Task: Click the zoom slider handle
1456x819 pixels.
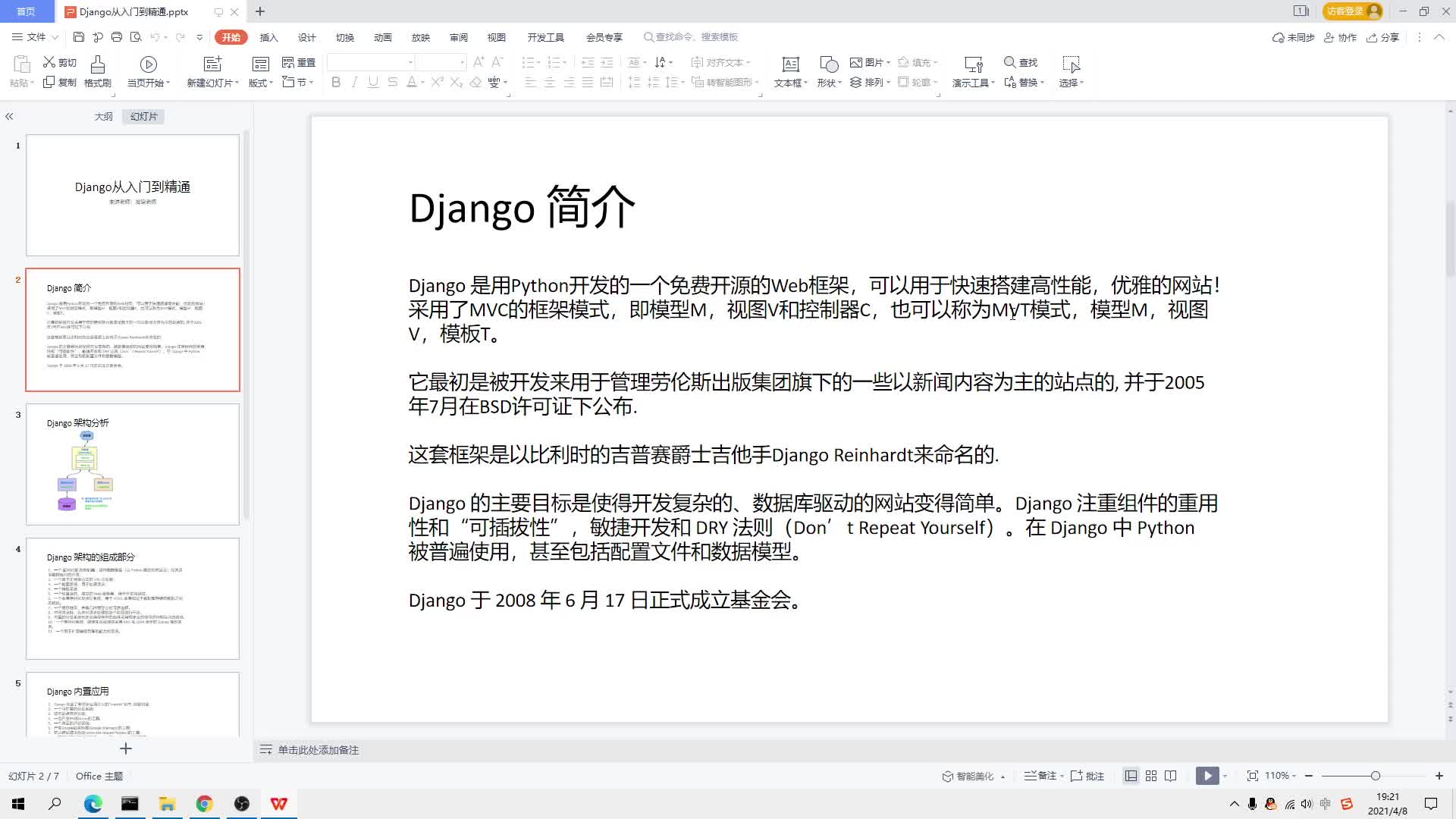Action: point(1375,776)
